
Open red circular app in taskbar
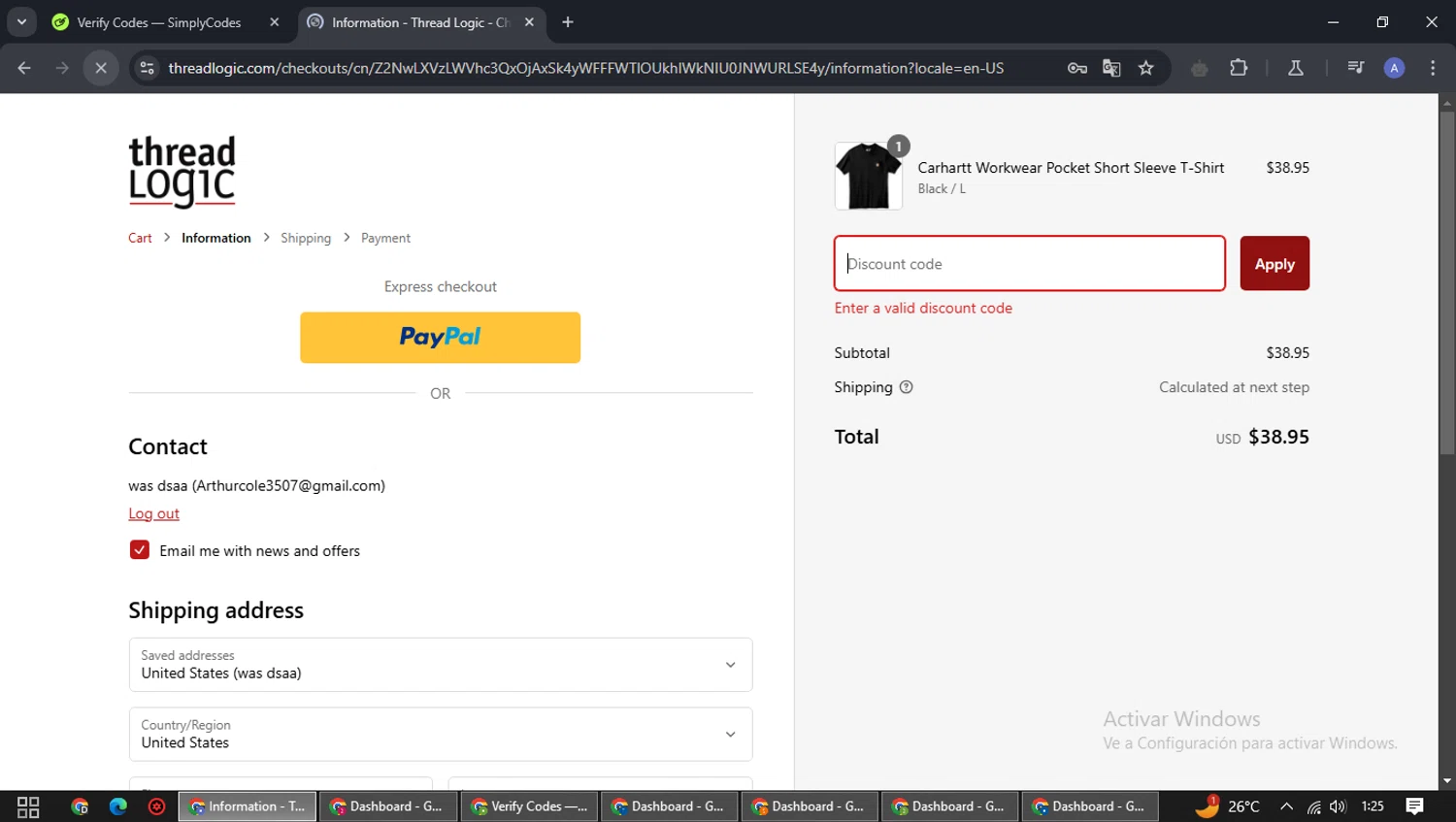(x=156, y=806)
